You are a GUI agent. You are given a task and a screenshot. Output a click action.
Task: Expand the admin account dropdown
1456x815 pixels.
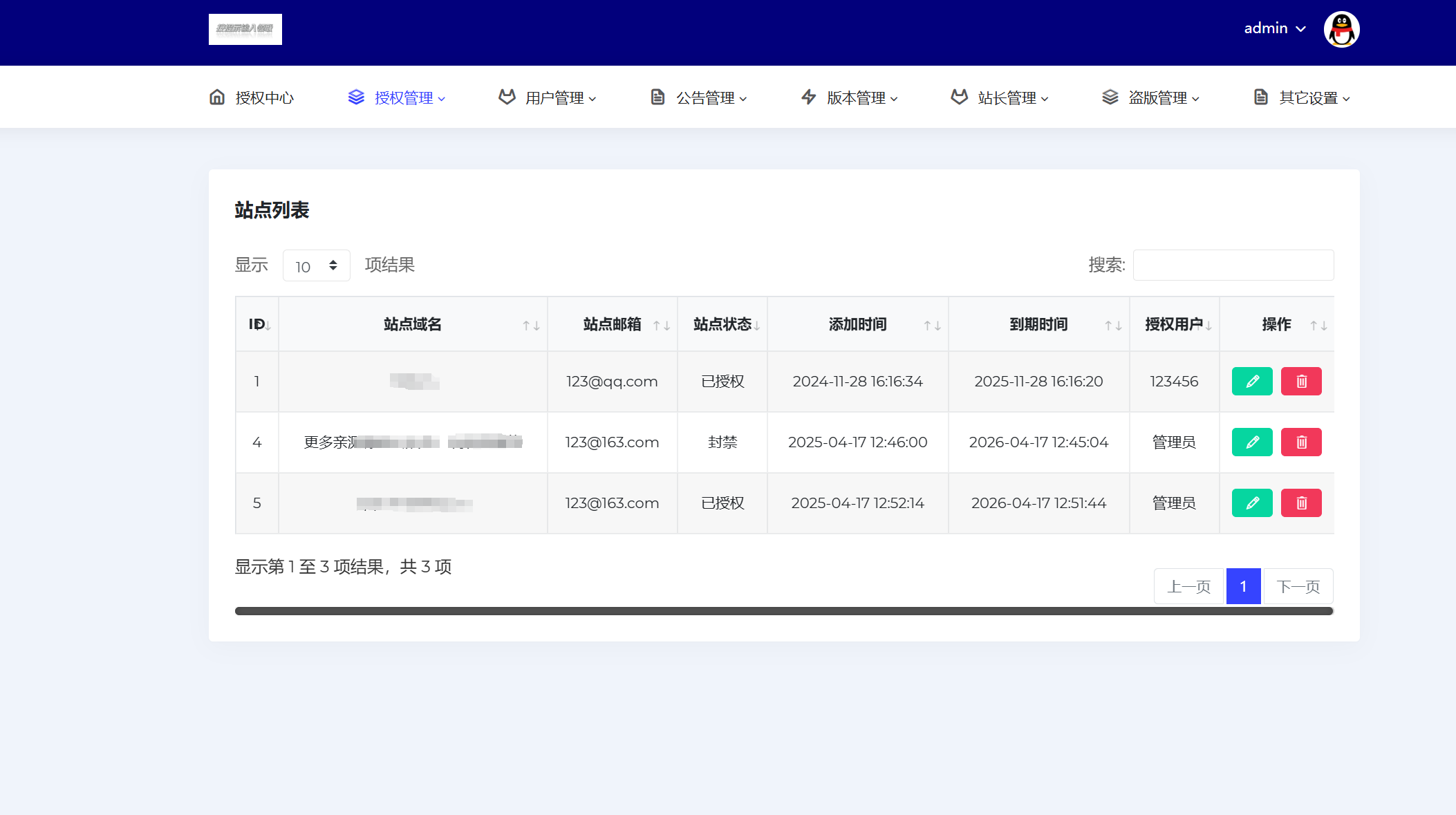click(x=1274, y=28)
